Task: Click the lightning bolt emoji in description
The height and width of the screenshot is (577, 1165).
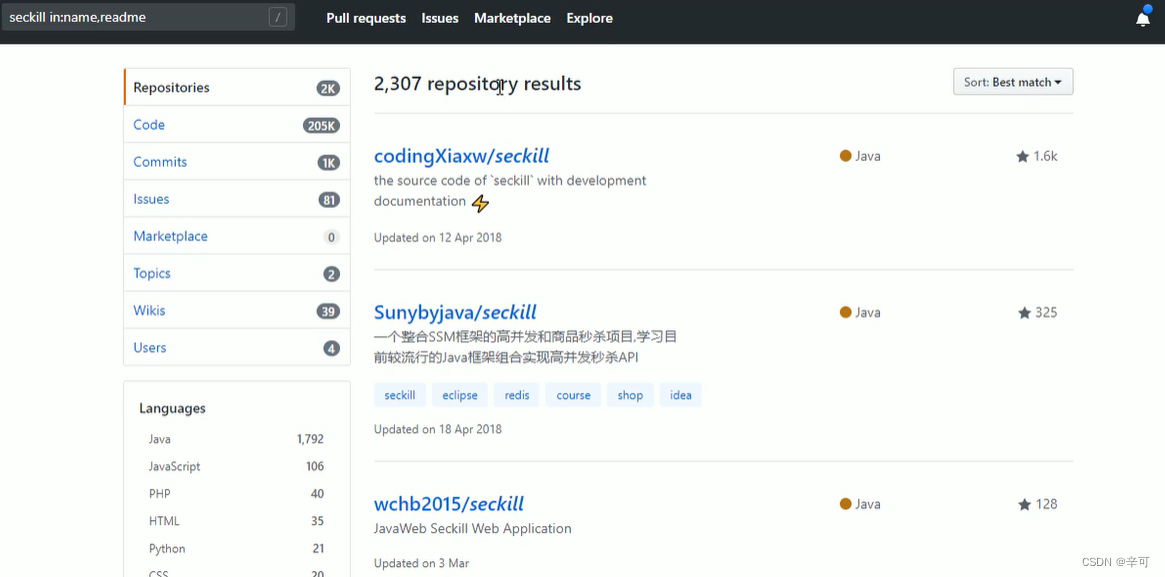Action: 481,203
